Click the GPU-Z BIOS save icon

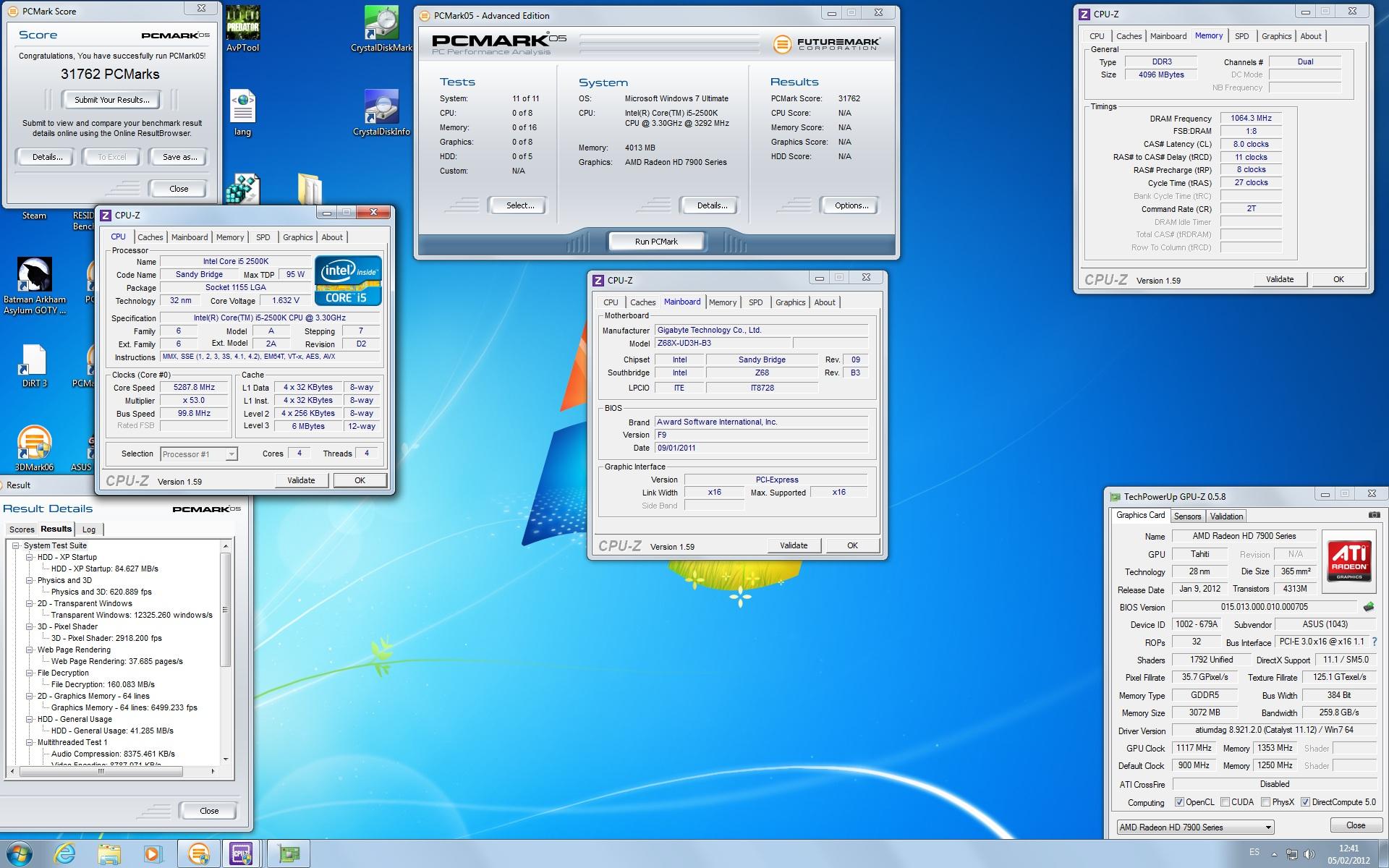[1368, 607]
